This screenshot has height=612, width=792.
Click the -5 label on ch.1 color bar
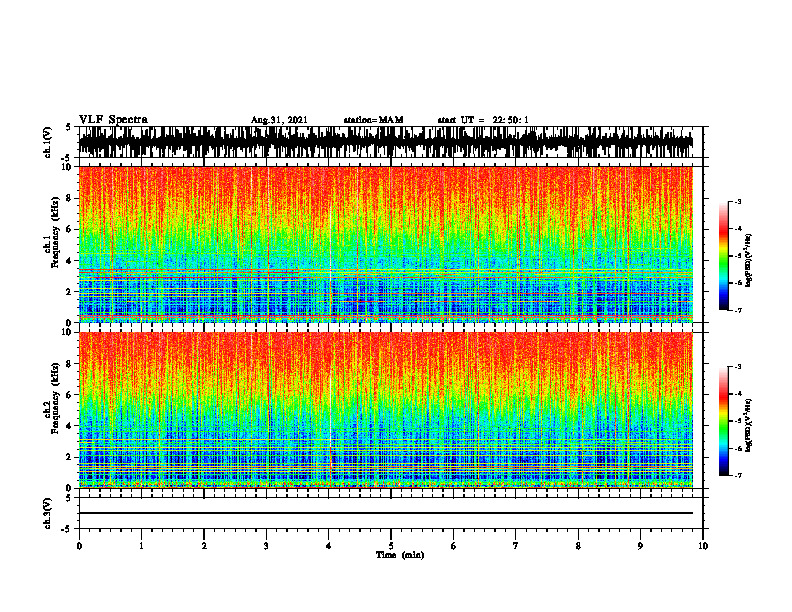point(737,256)
